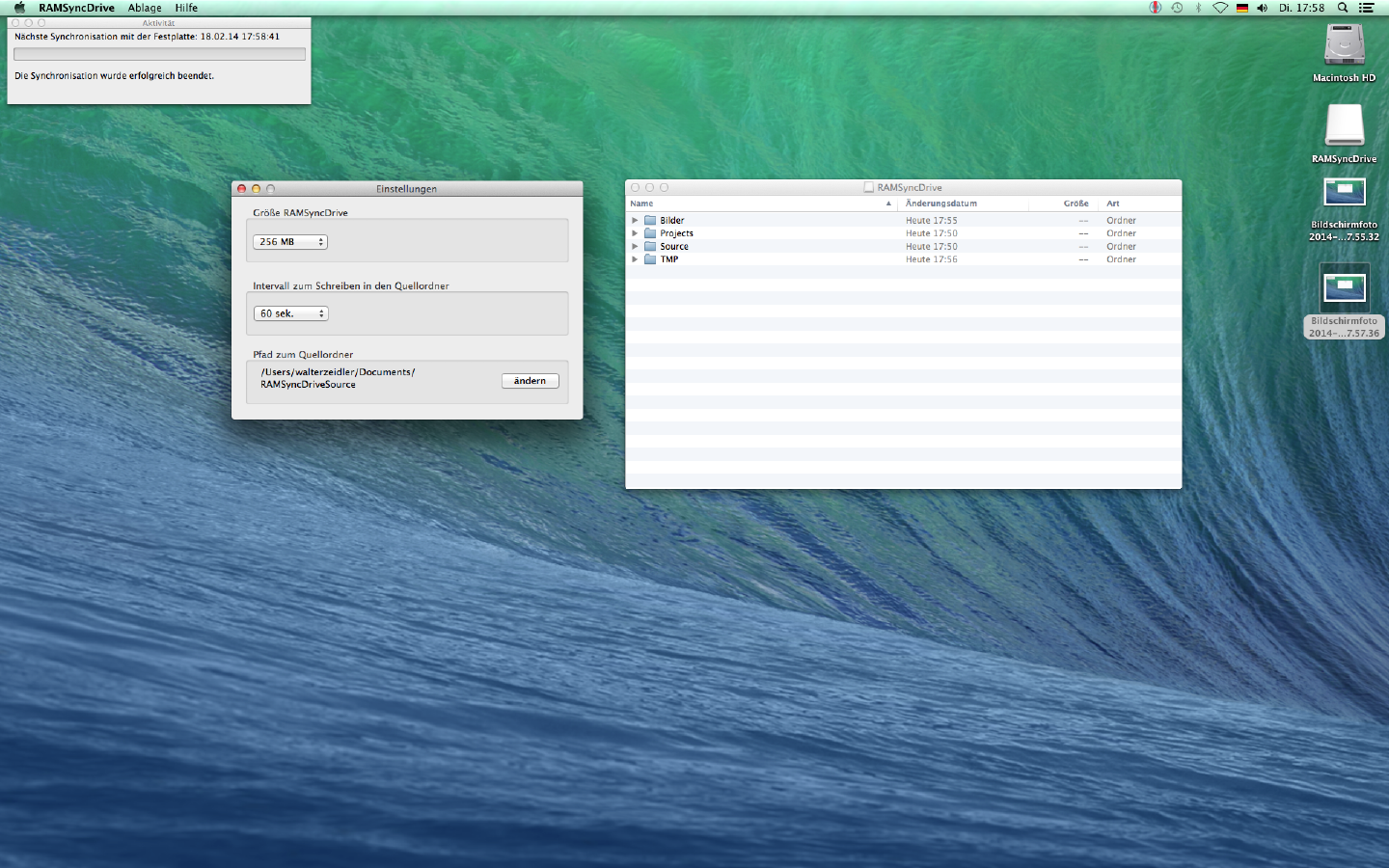This screenshot has height=868, width=1389.
Task: Click the volume icon in the menu bar
Action: coord(1262,8)
